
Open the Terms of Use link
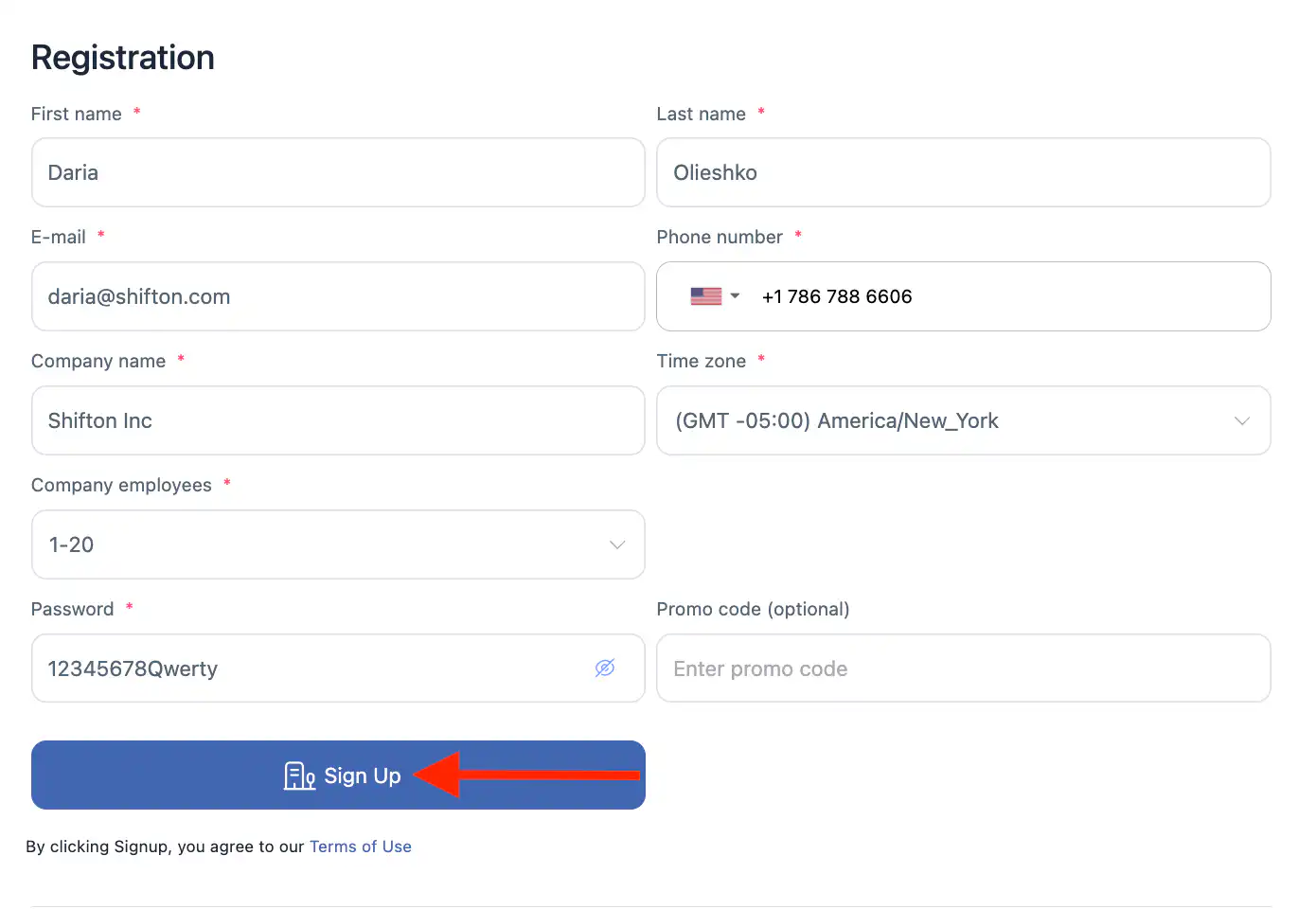point(360,847)
